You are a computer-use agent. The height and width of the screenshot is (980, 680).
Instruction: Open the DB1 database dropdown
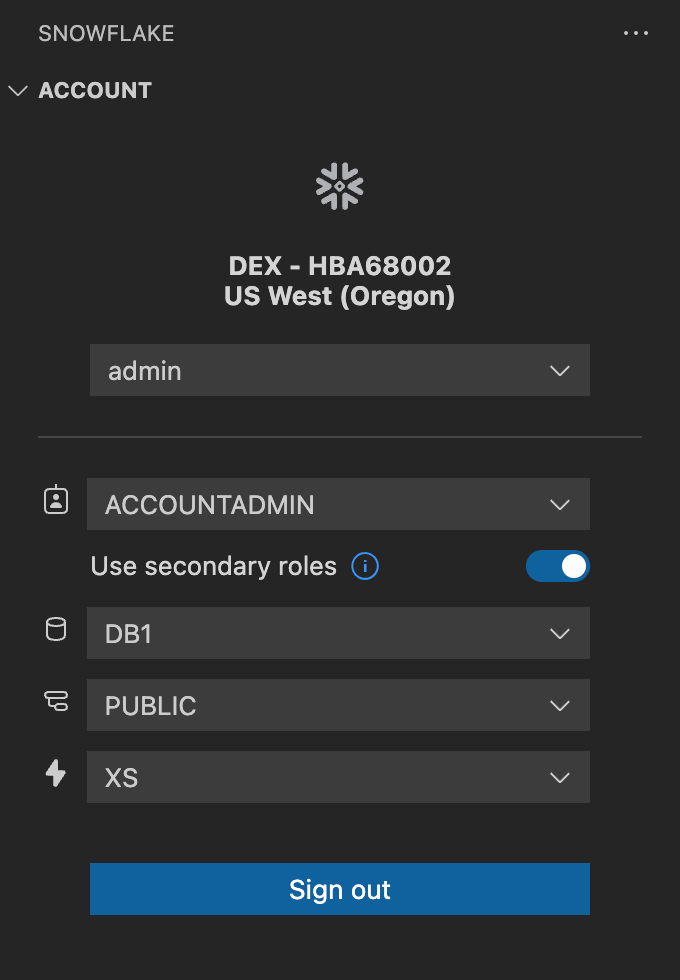coord(339,633)
